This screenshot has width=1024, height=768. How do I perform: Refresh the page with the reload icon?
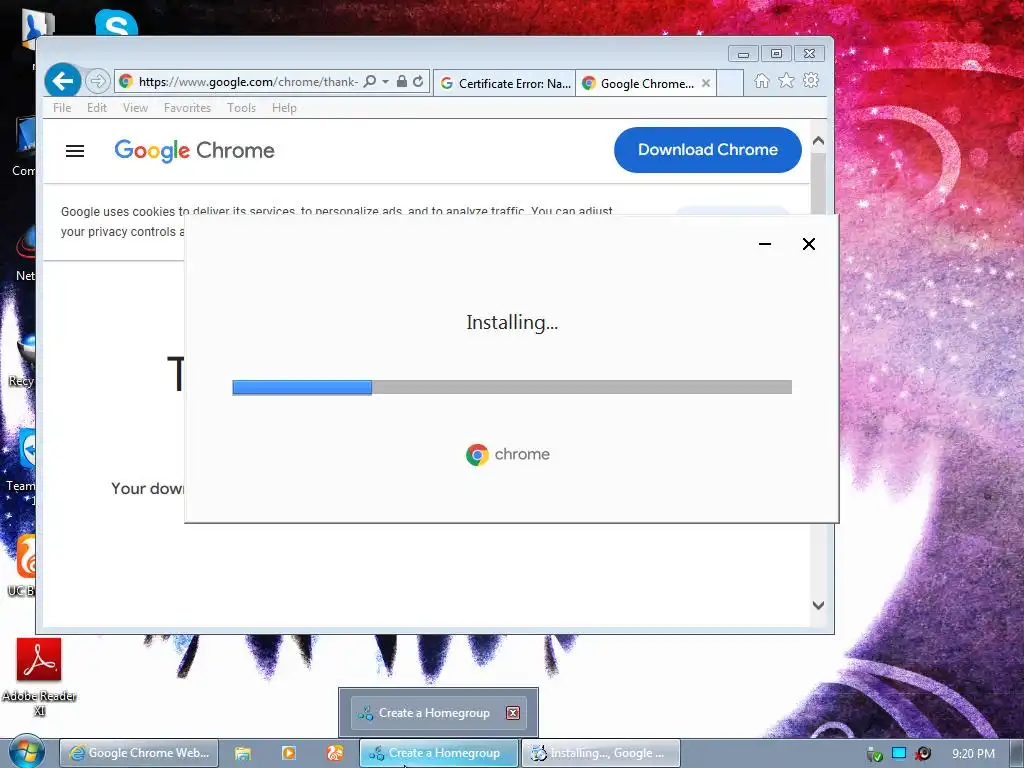click(419, 82)
